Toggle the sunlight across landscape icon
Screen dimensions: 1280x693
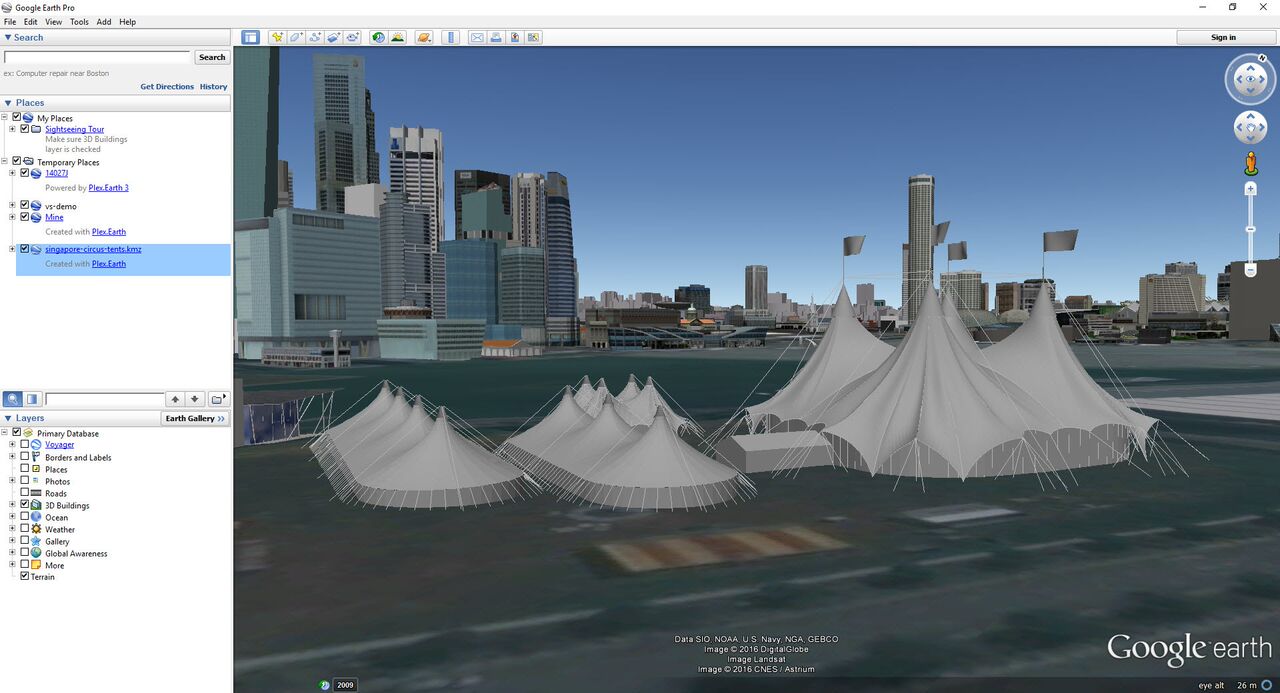(x=398, y=37)
